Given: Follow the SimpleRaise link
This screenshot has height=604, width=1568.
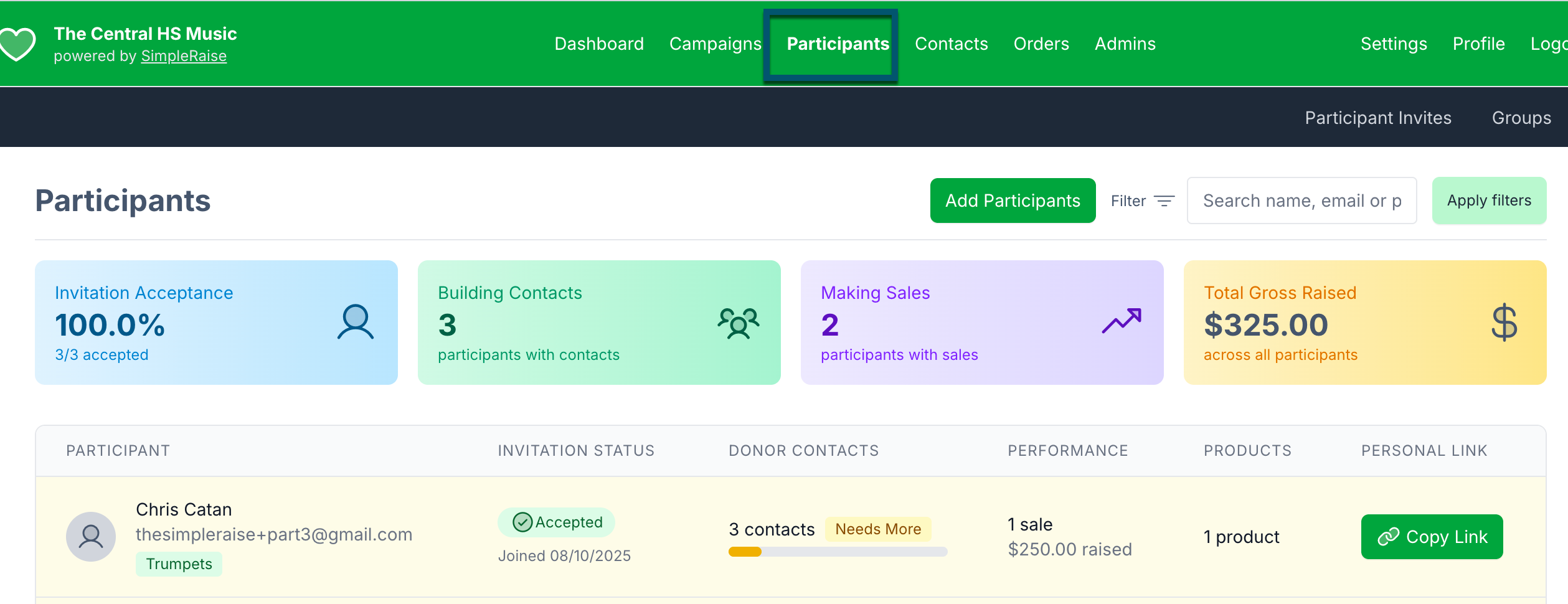Looking at the screenshot, I should (x=184, y=56).
